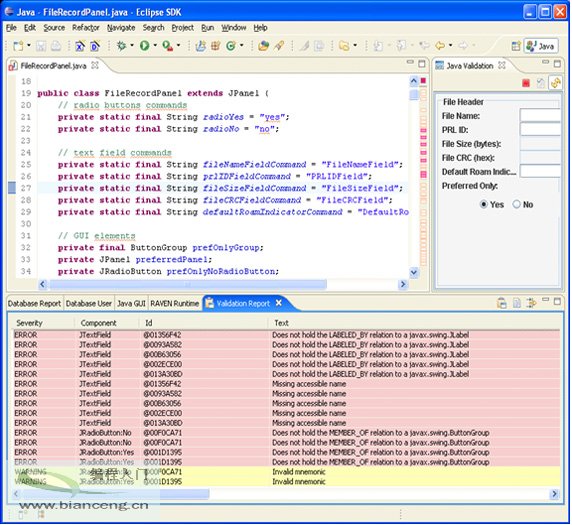Click the Text column header
This screenshot has width=572, height=525.
tap(414, 323)
